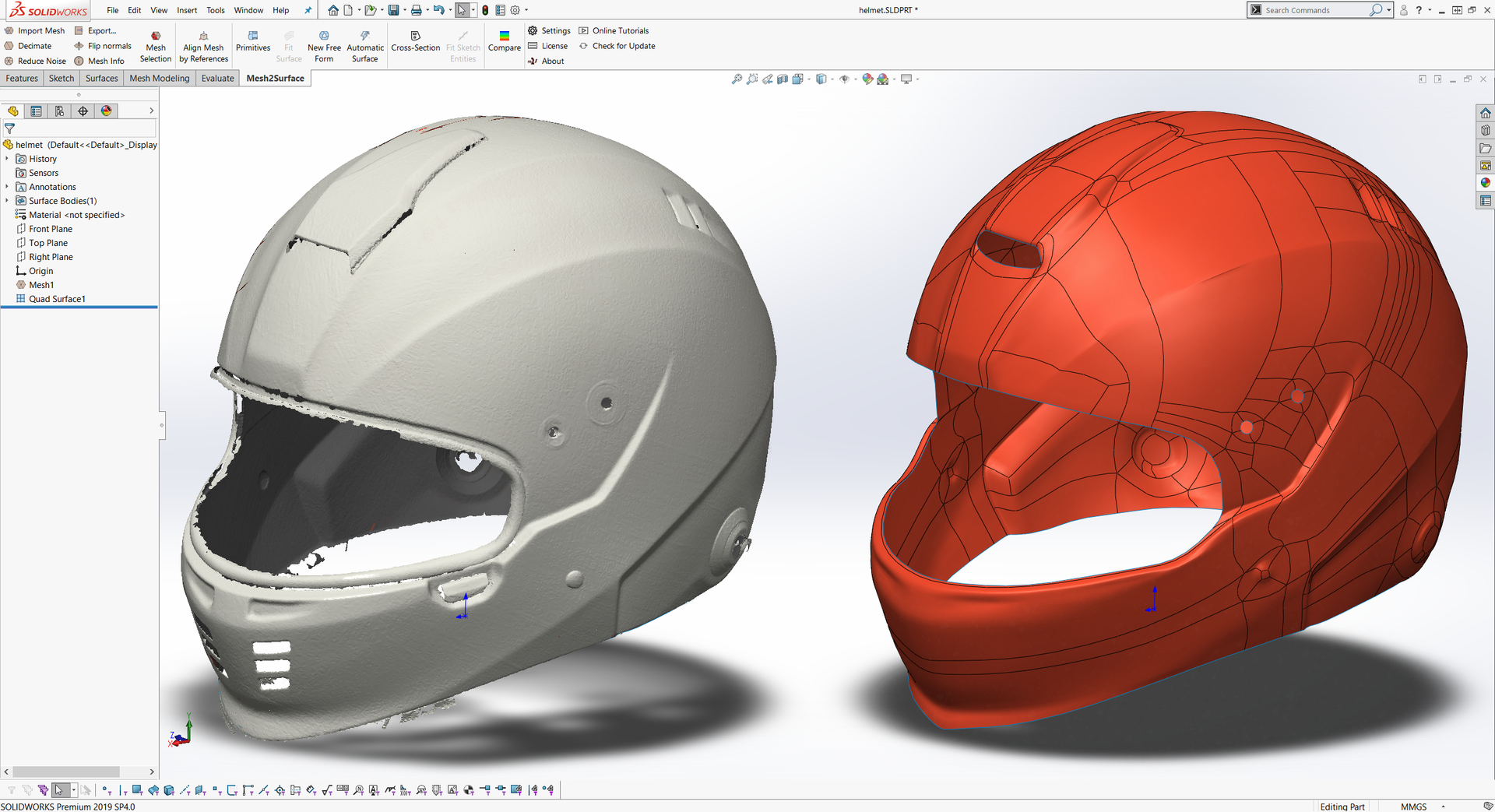Click the Align Mesh by References tool
1495x812 pixels.
(203, 46)
